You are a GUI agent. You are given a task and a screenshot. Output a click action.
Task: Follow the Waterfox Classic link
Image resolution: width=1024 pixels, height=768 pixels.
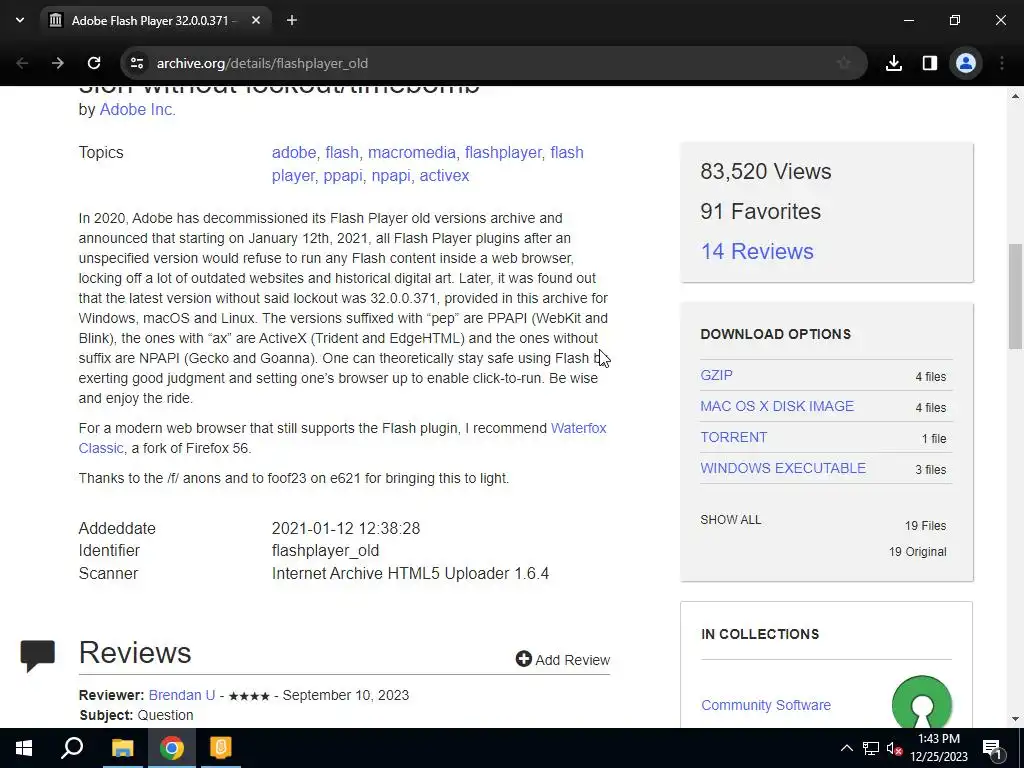(579, 428)
